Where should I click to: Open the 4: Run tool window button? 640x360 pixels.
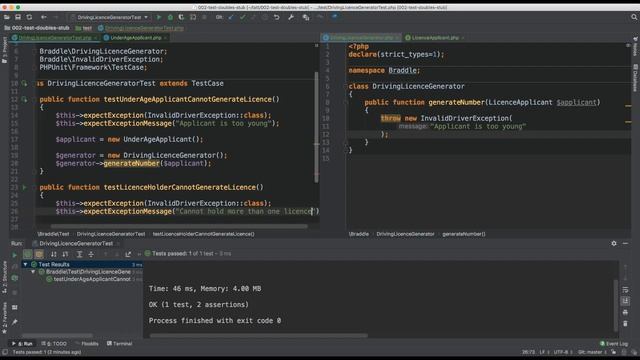(x=22, y=344)
